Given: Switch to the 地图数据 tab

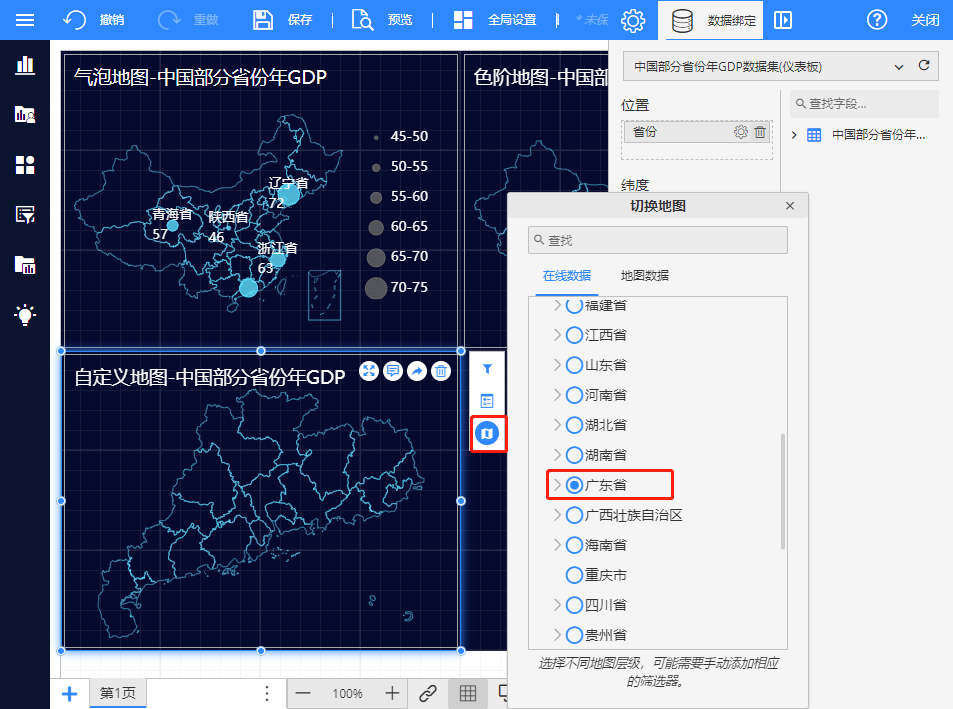Looking at the screenshot, I should (644, 275).
